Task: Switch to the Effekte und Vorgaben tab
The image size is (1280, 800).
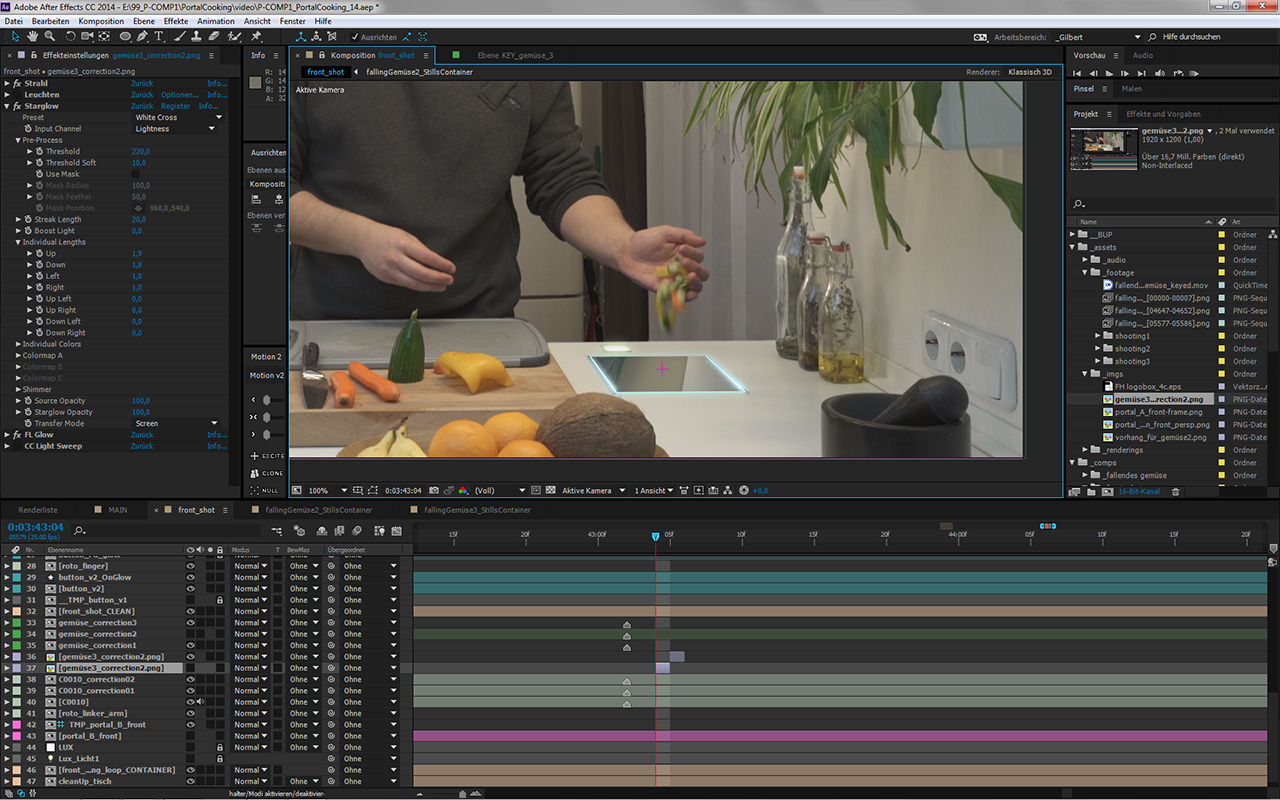Action: click(1163, 114)
